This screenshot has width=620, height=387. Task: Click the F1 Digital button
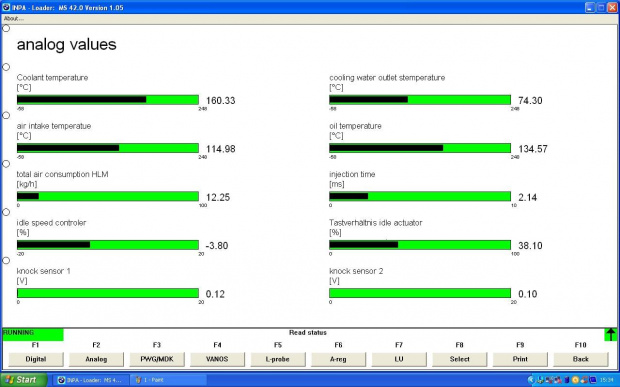[36, 359]
